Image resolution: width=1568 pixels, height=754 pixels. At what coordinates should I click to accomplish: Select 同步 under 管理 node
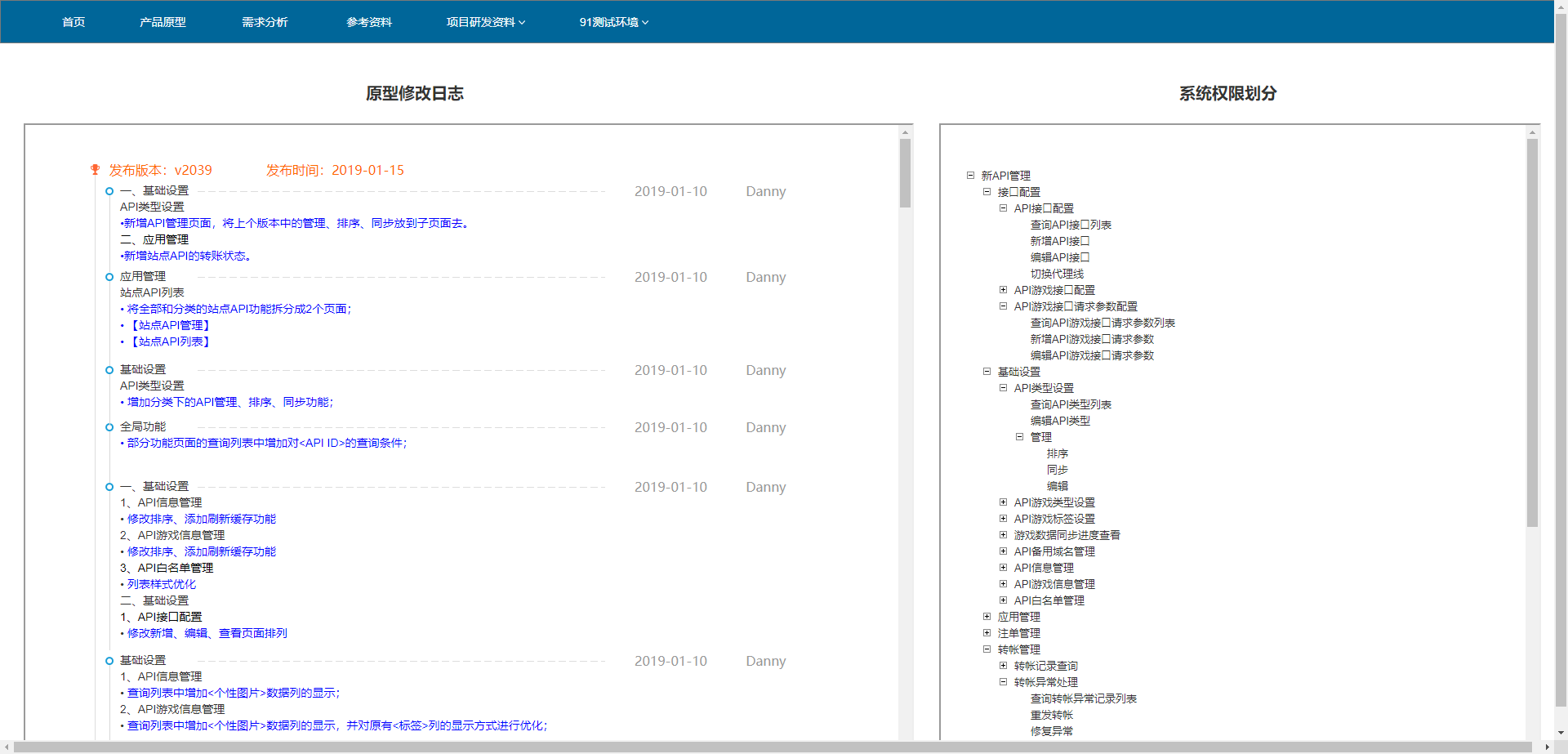pos(1058,470)
